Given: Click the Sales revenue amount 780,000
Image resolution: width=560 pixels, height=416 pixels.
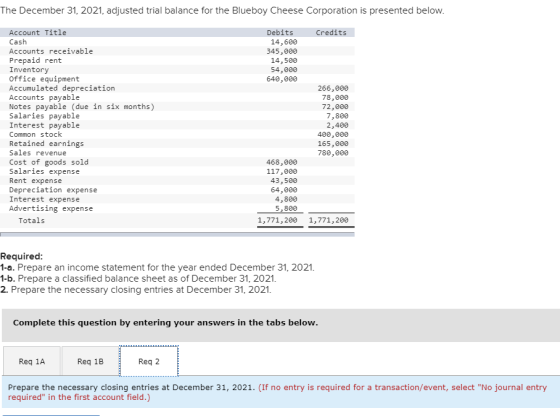Looking at the screenshot, I should point(333,153).
